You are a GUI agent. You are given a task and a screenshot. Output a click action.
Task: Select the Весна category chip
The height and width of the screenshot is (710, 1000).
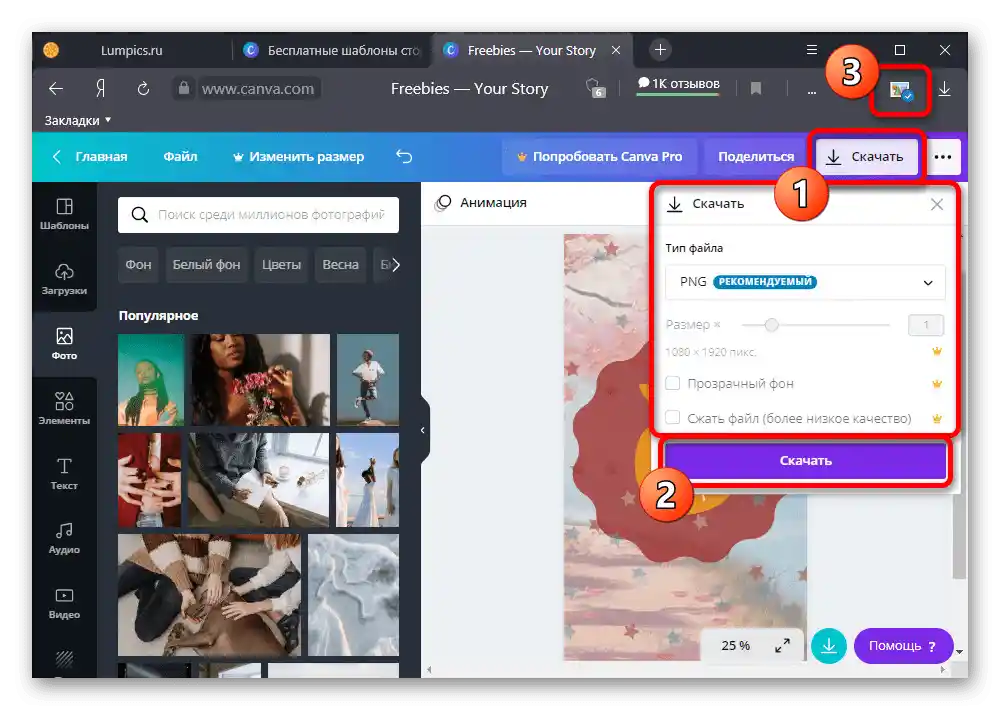(x=341, y=265)
